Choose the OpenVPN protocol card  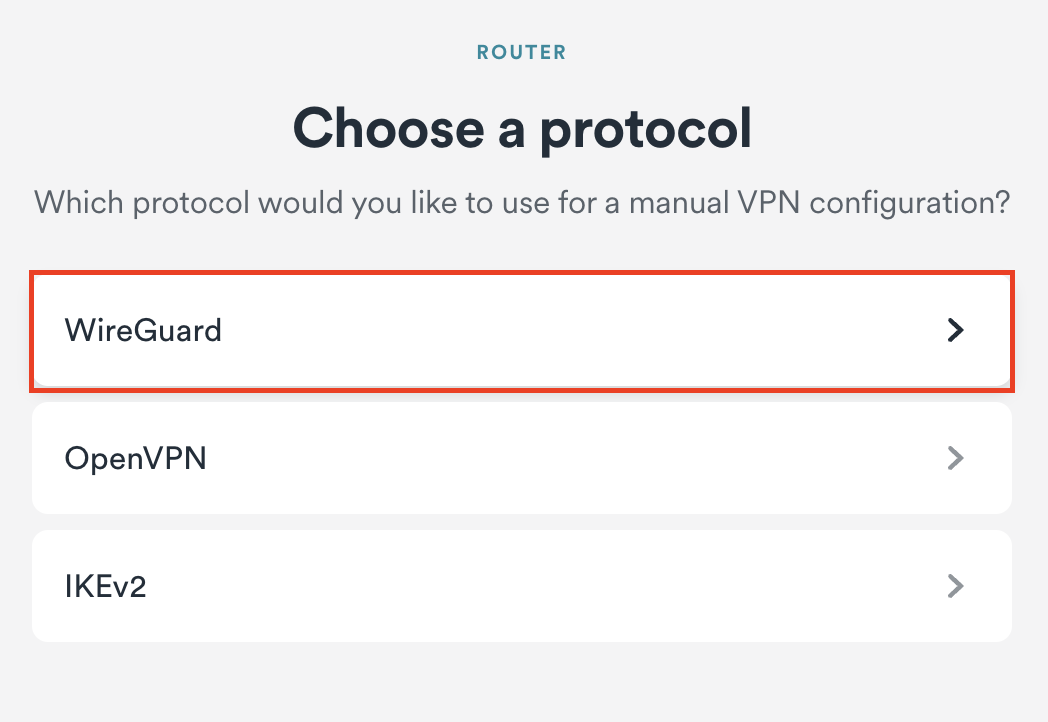click(522, 458)
